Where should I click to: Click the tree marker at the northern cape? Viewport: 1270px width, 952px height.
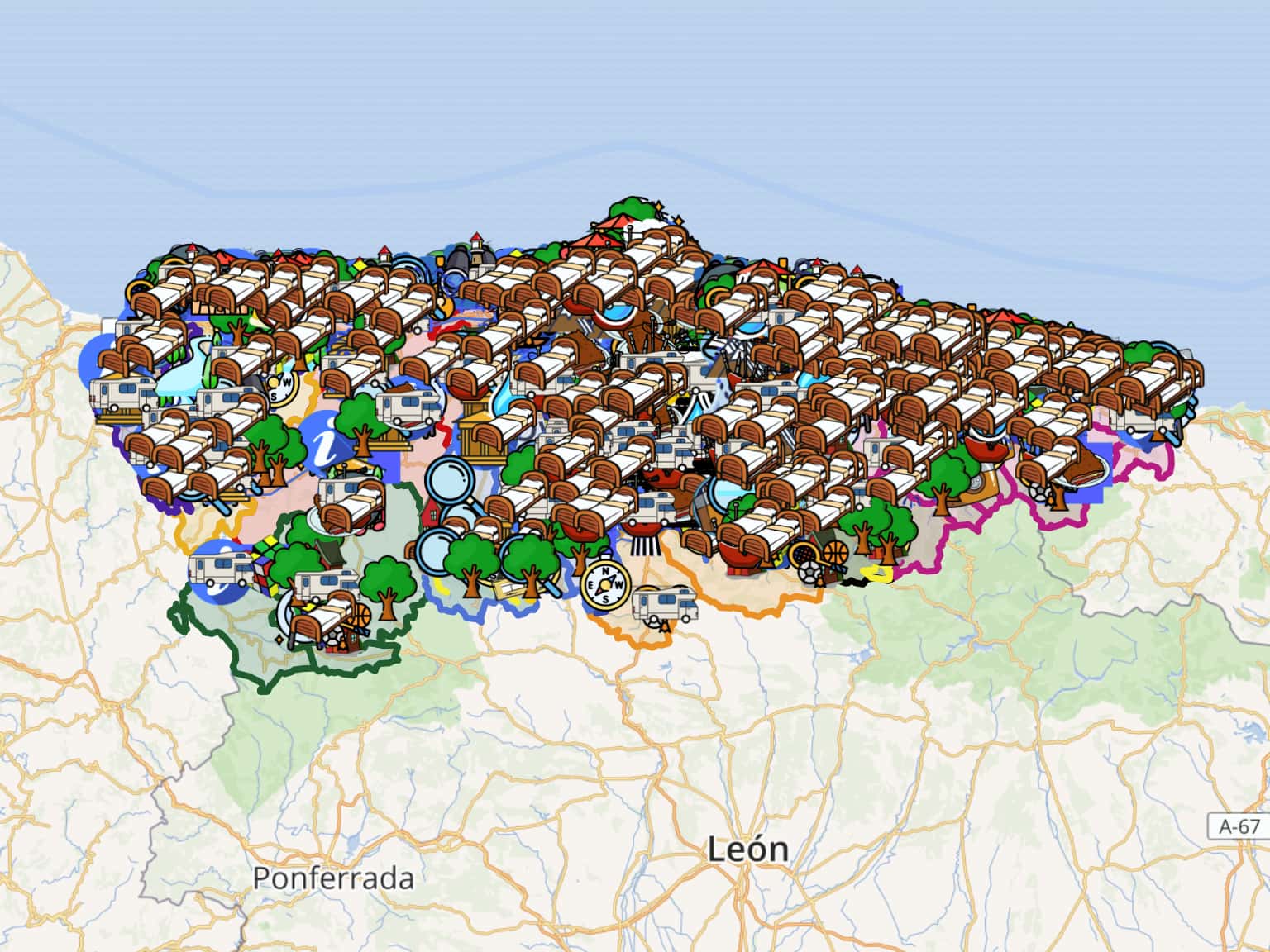[x=633, y=211]
